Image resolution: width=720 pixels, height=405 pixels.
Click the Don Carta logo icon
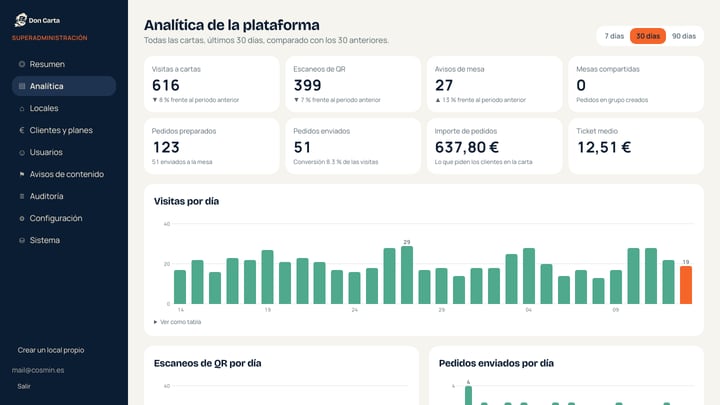point(21,20)
